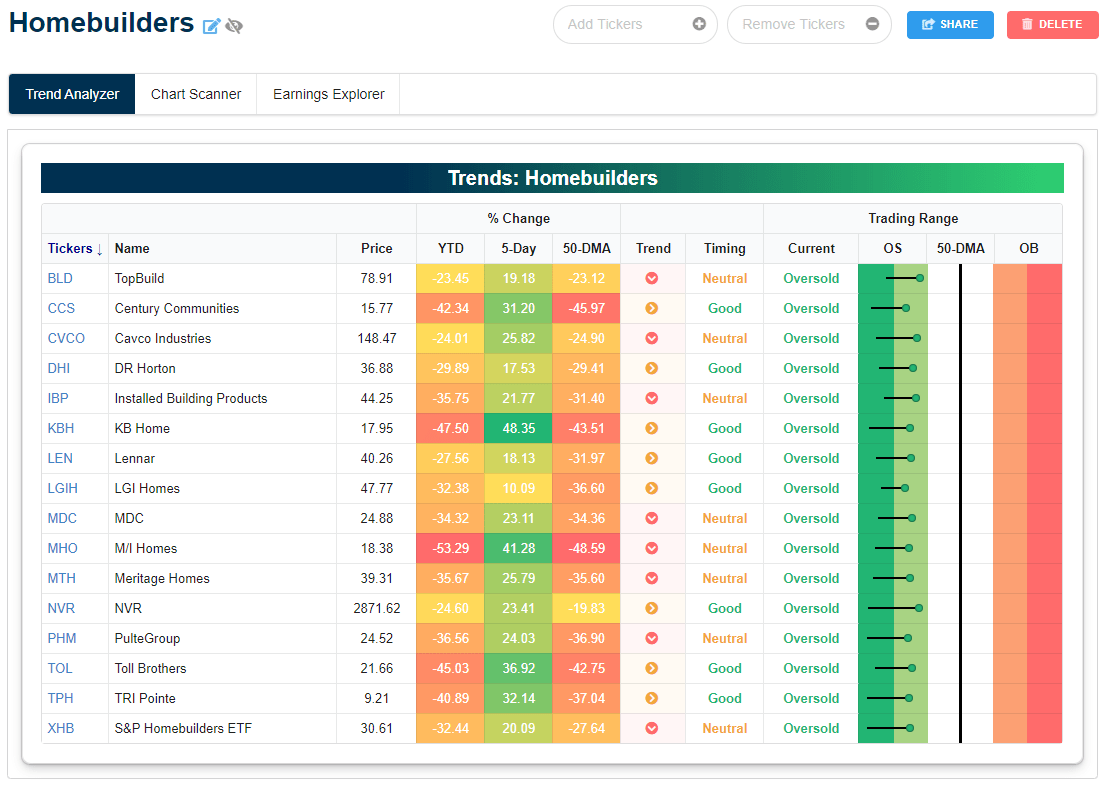Edit the watchlist name via pencil icon
This screenshot has height=786, width=1107.
pyautogui.click(x=211, y=26)
